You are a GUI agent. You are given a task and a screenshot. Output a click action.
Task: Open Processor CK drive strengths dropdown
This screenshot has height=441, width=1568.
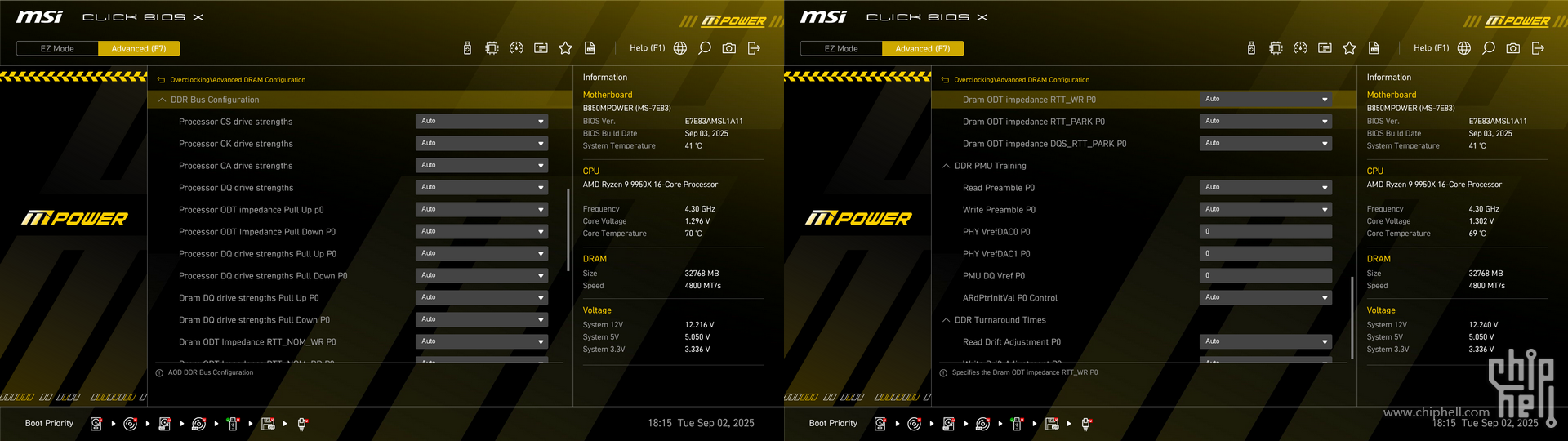pos(482,144)
